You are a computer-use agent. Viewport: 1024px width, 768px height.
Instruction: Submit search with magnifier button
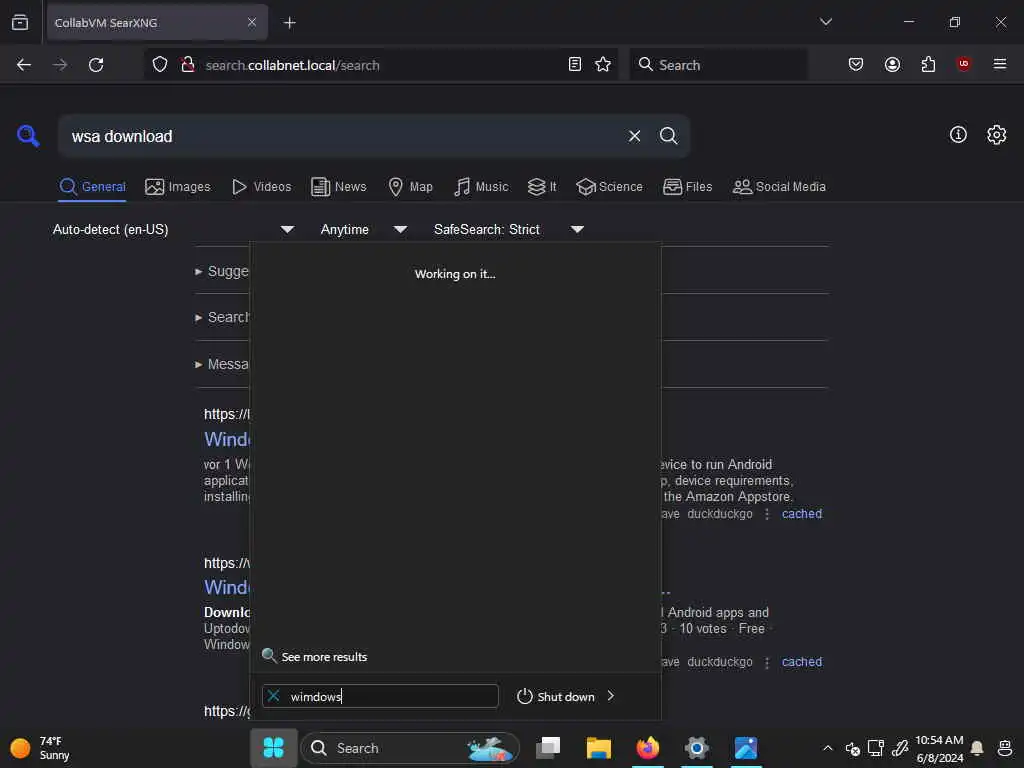pyautogui.click(x=668, y=136)
